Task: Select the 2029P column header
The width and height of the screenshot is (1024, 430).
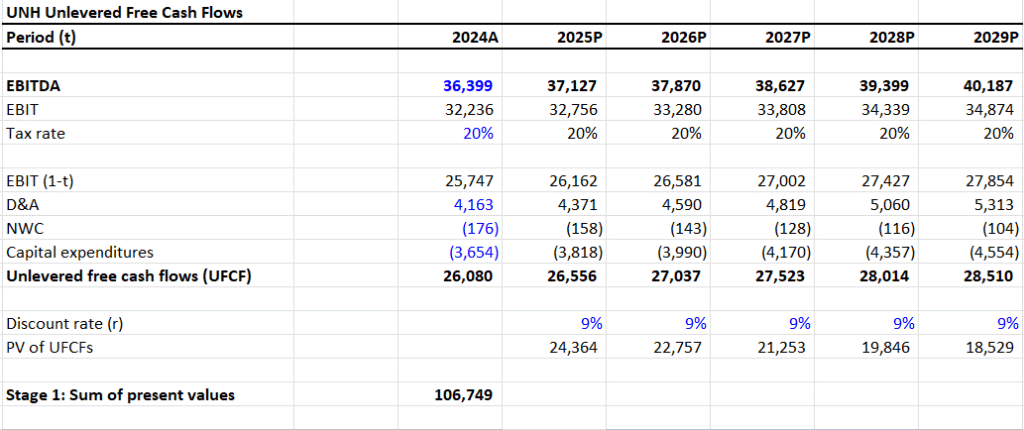Action: coord(996,37)
